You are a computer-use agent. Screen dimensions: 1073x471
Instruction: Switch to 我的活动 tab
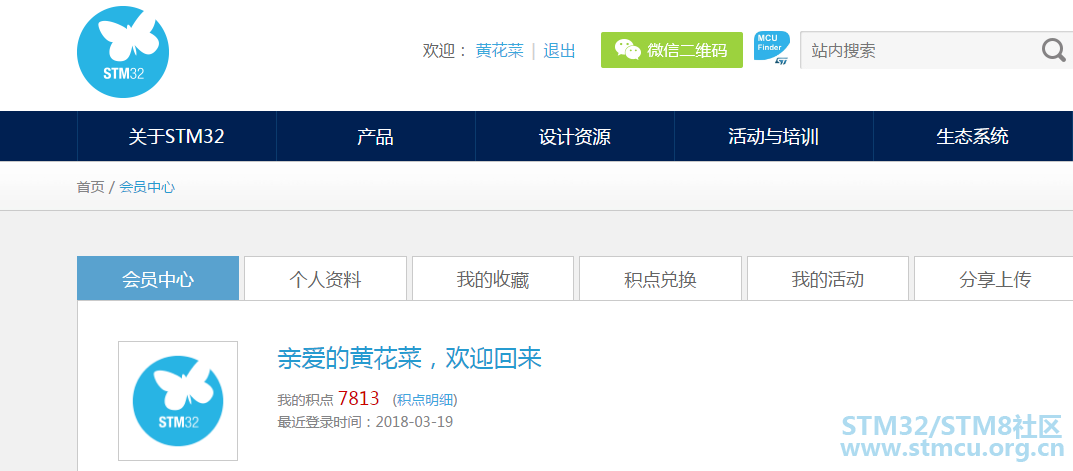827,279
